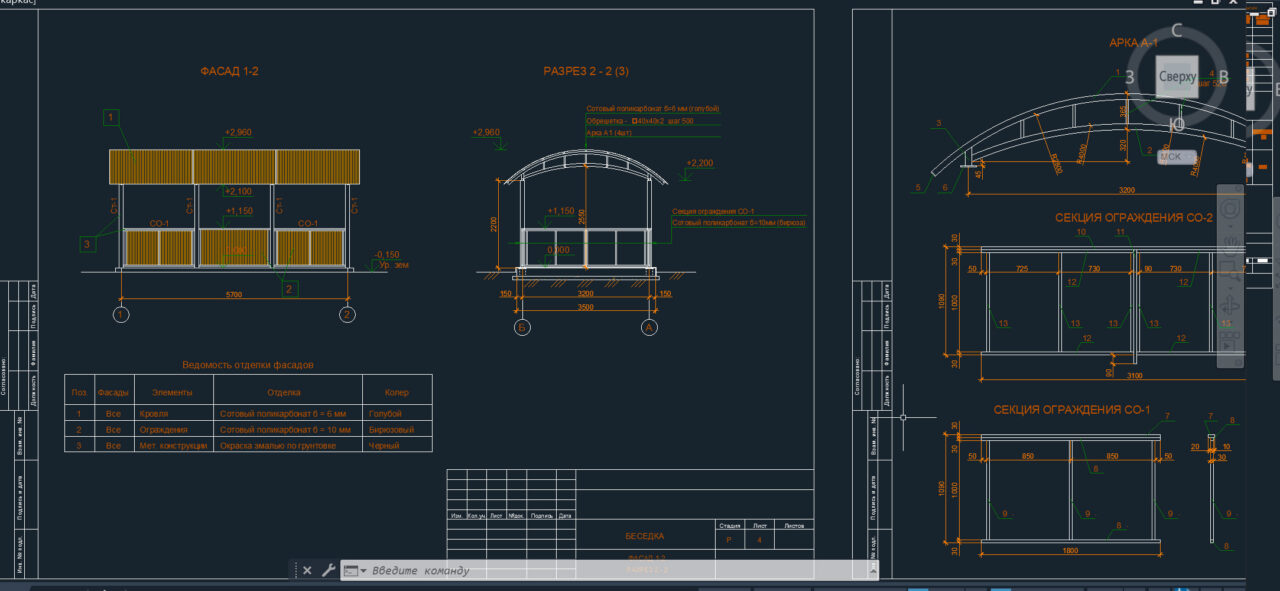Close the command line with X icon
This screenshot has height=591, width=1280.
pos(307,571)
